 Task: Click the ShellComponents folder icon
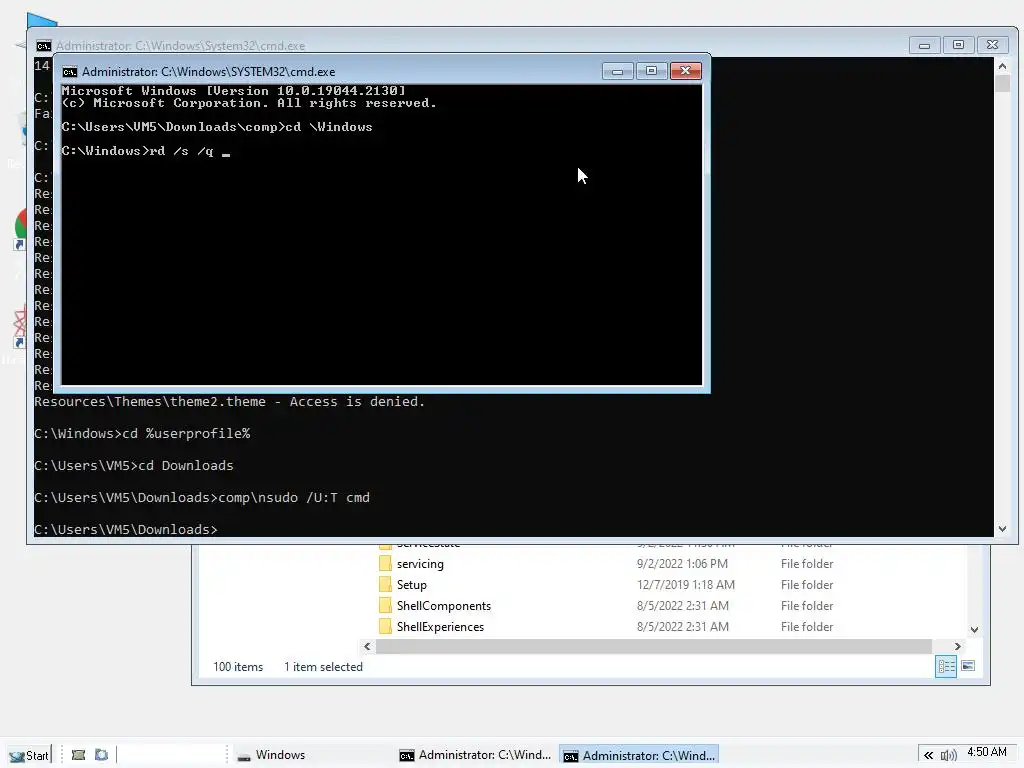[385, 605]
